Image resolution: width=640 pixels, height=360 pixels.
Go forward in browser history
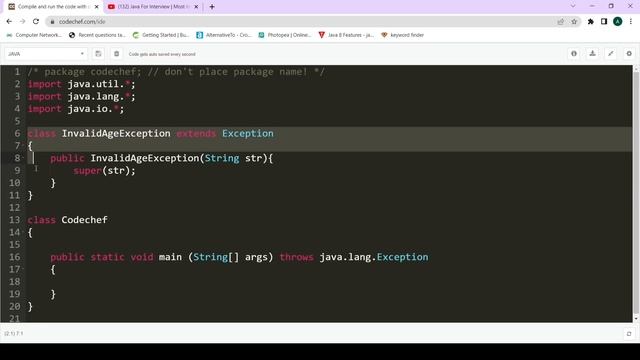coord(22,21)
